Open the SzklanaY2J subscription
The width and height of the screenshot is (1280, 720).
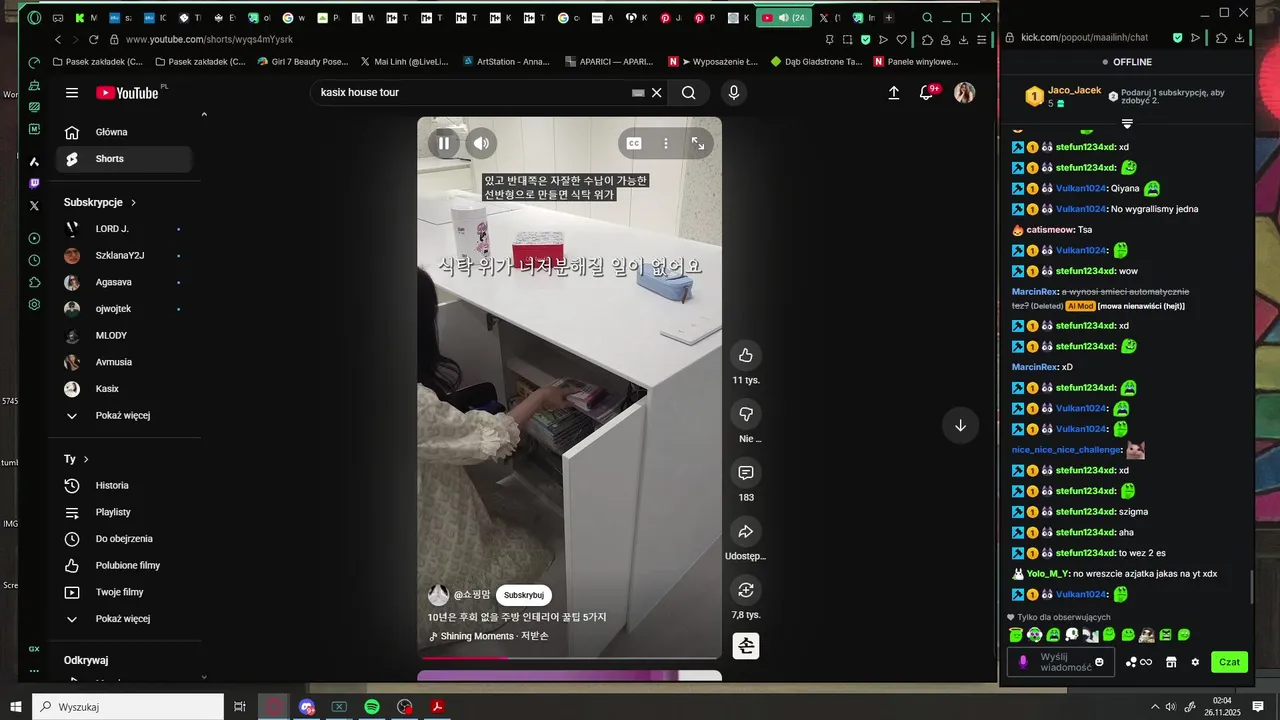coord(124,256)
